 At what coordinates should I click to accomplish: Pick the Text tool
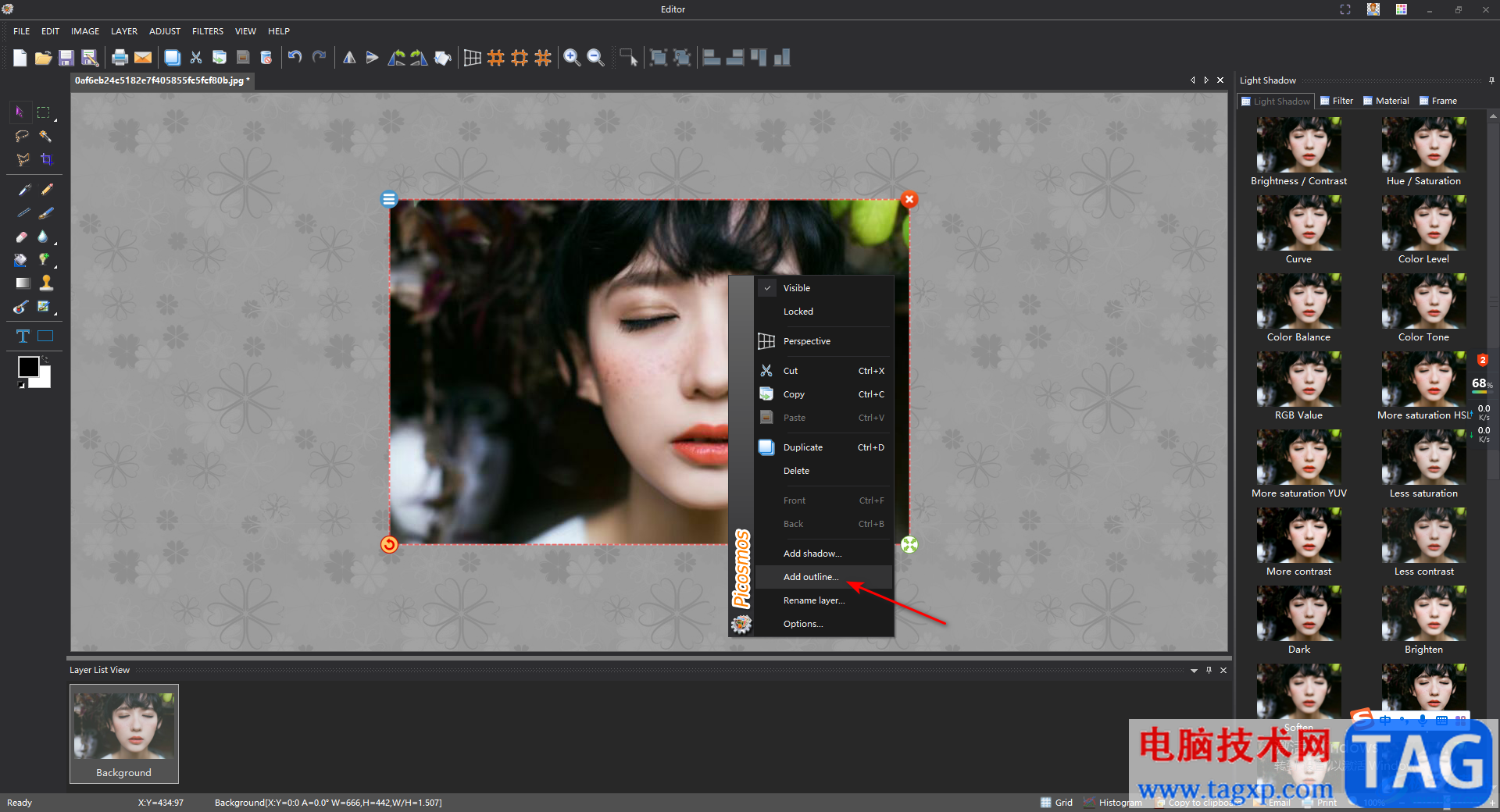(x=23, y=337)
